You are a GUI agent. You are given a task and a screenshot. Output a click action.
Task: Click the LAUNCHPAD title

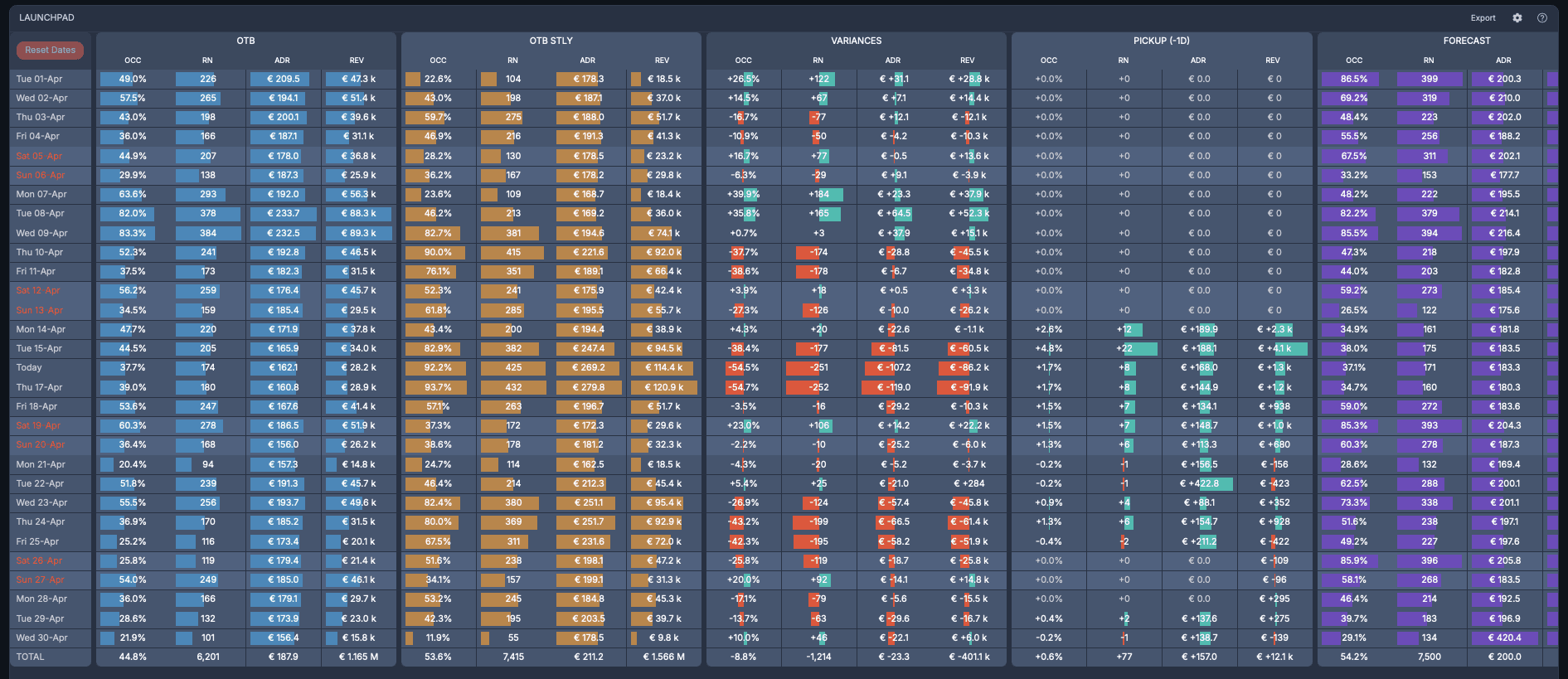46,17
